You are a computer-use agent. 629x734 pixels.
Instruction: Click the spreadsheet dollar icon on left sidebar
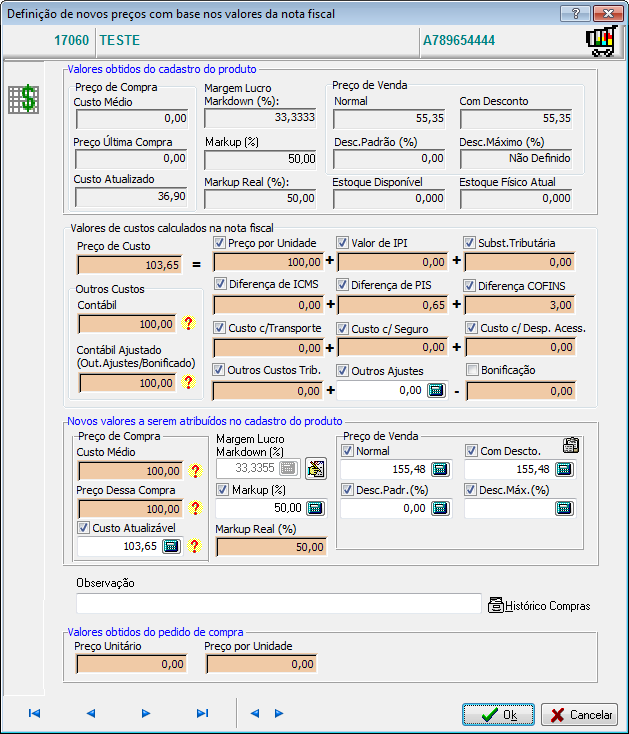click(x=22, y=99)
